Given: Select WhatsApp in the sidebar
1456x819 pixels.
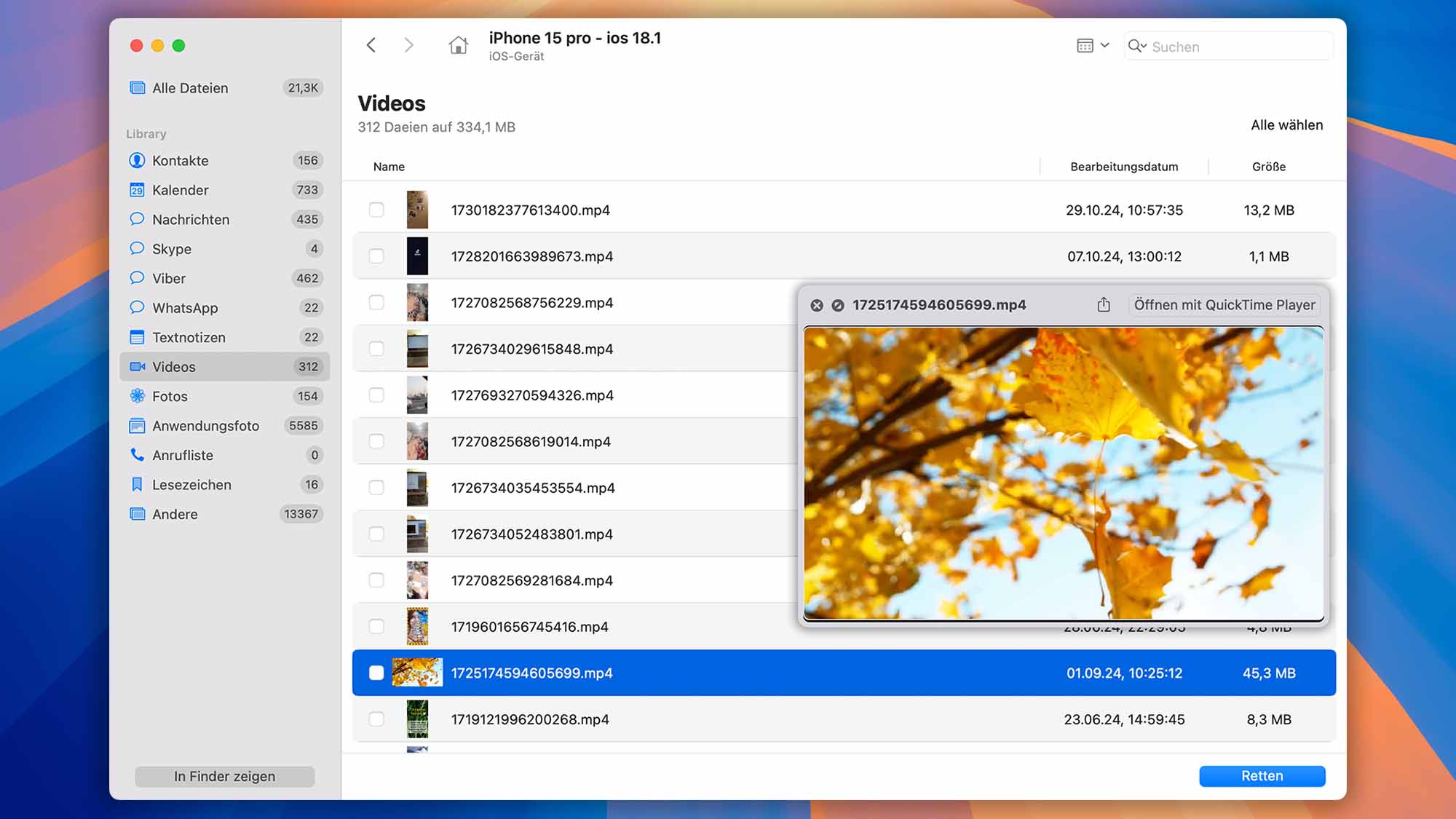Looking at the screenshot, I should point(185,308).
